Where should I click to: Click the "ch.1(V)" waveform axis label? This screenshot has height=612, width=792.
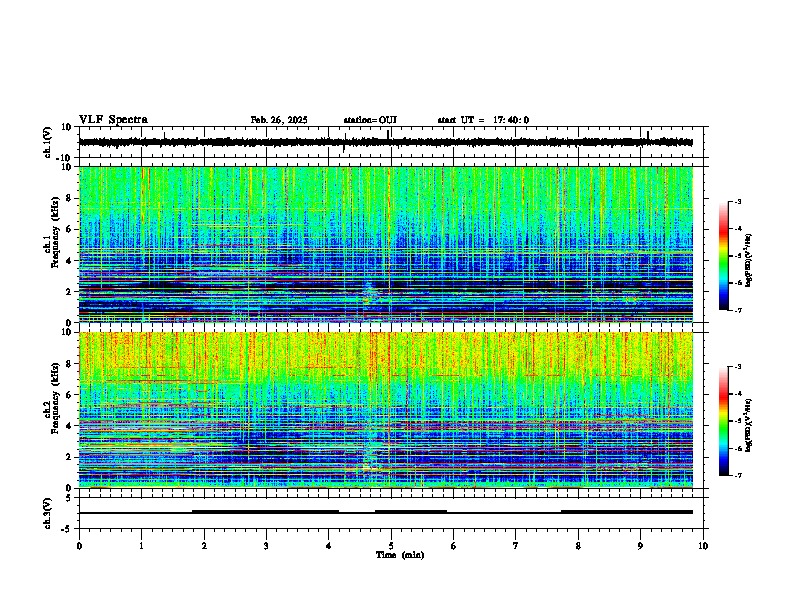[x=48, y=142]
